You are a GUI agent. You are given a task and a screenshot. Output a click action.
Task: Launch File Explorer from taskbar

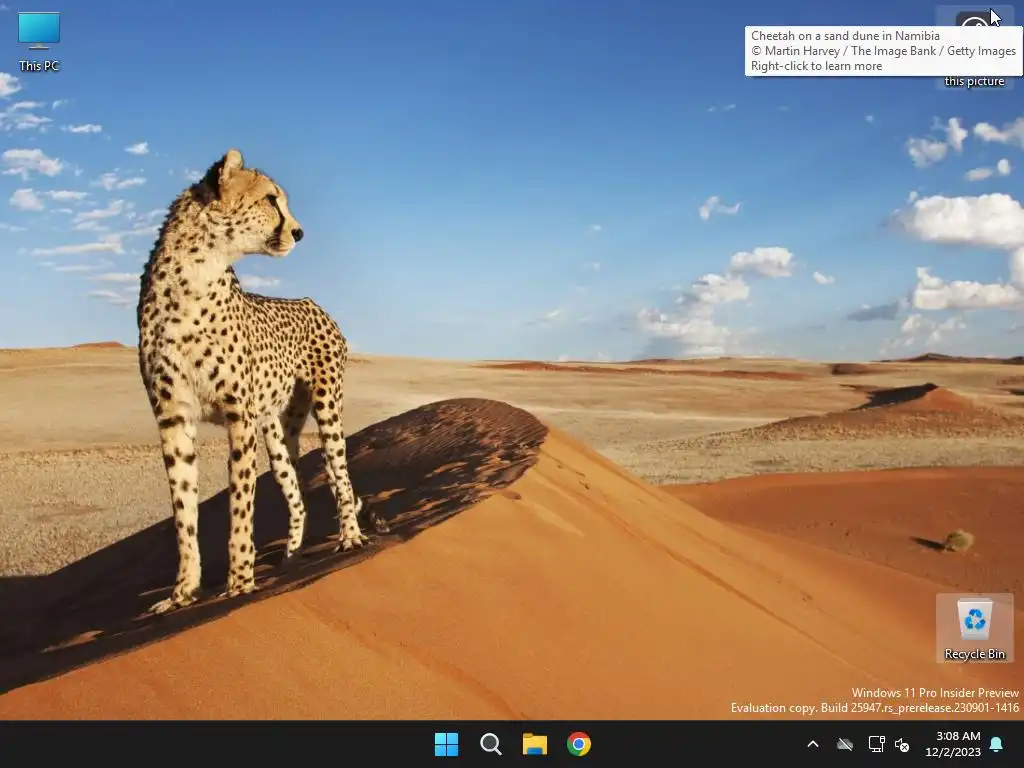pos(535,744)
